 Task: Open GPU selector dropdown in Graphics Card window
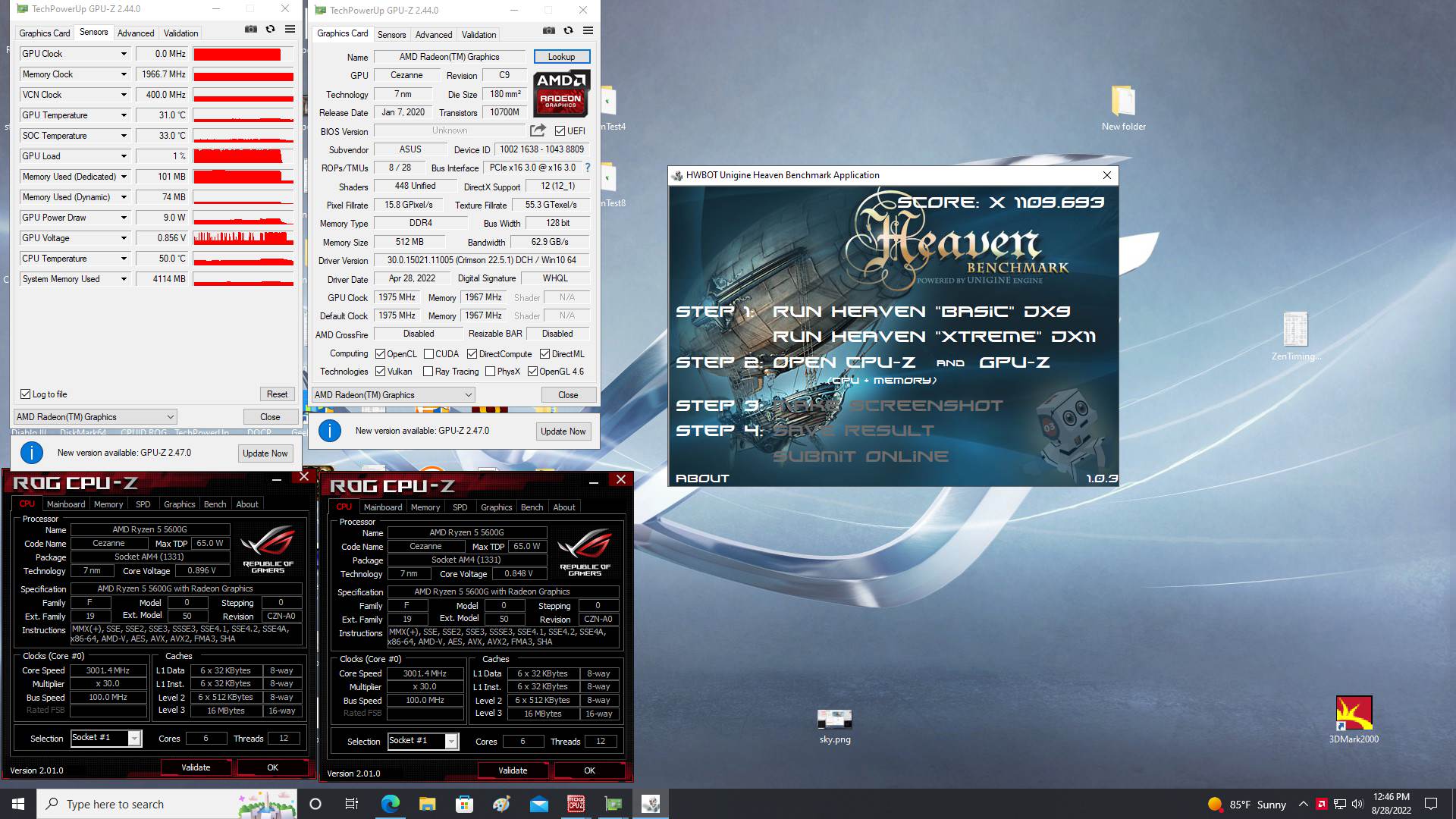coord(394,395)
